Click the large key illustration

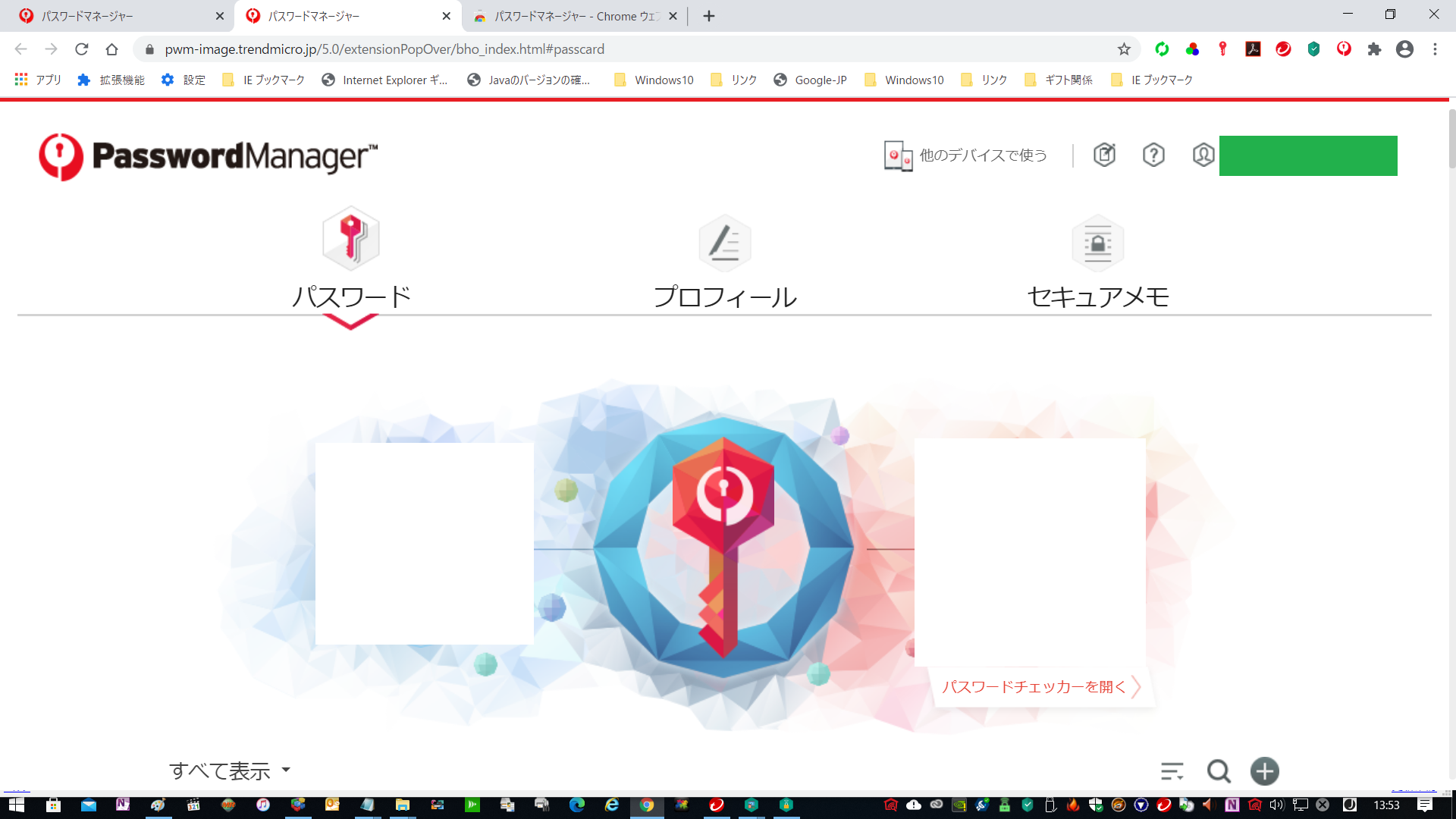click(723, 547)
